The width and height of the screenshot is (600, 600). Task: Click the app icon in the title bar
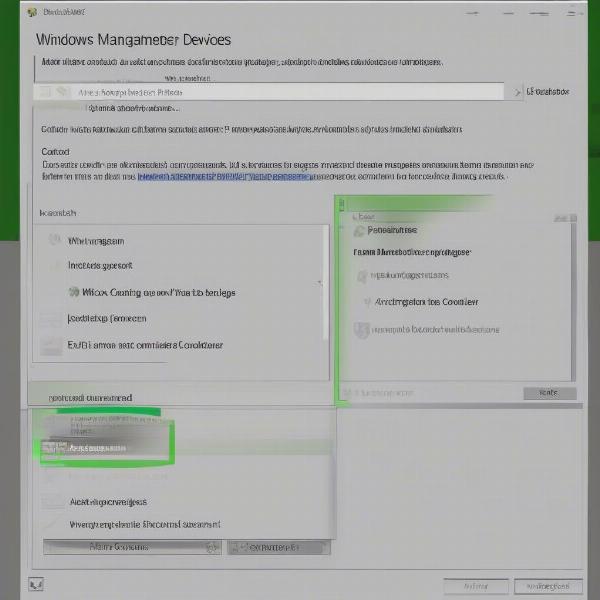[32, 12]
